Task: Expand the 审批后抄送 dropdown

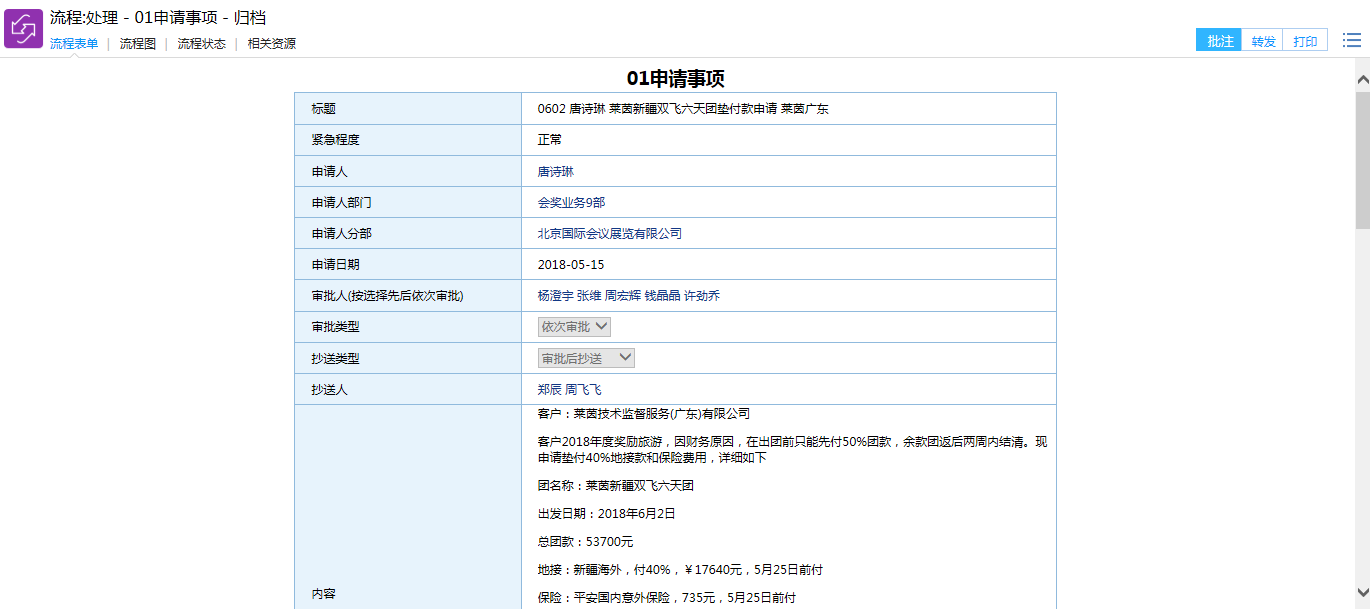Action: click(x=586, y=358)
